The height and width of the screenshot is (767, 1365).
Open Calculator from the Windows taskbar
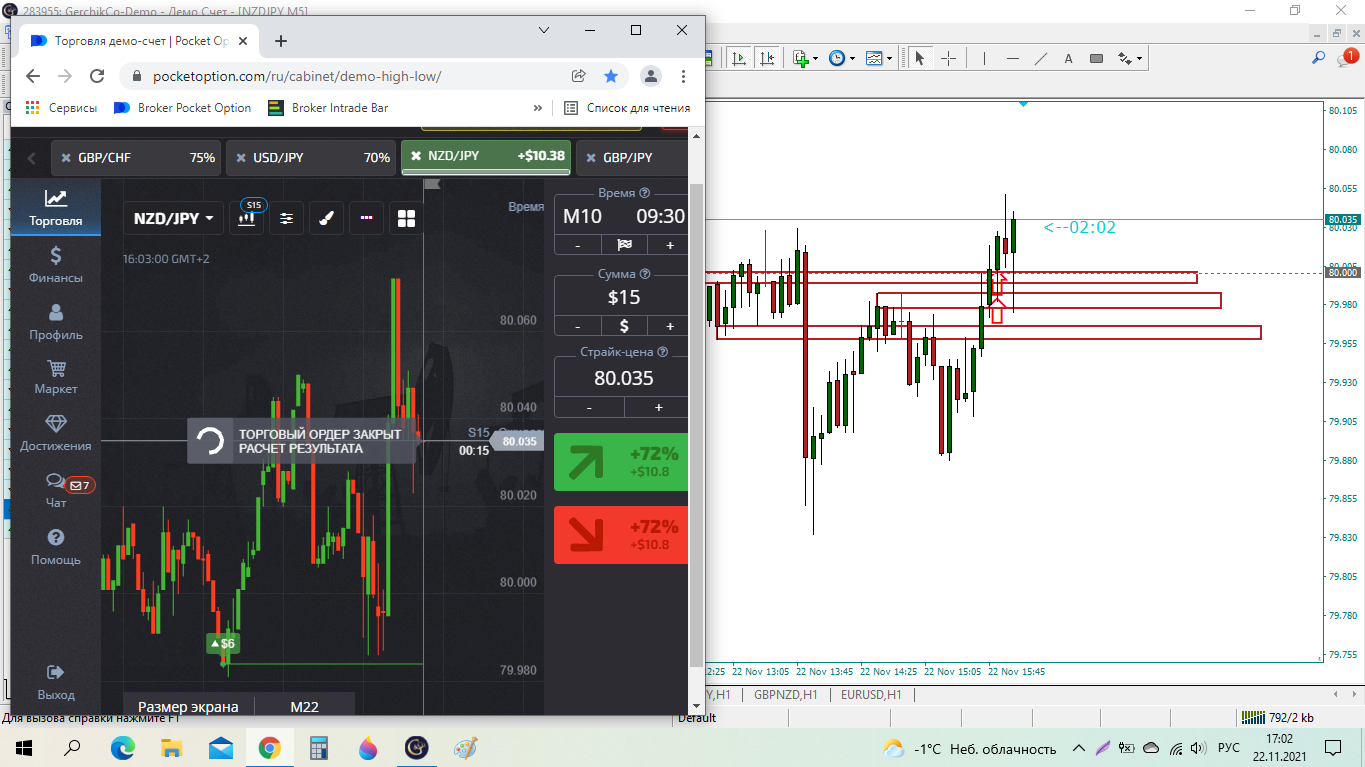(x=320, y=748)
